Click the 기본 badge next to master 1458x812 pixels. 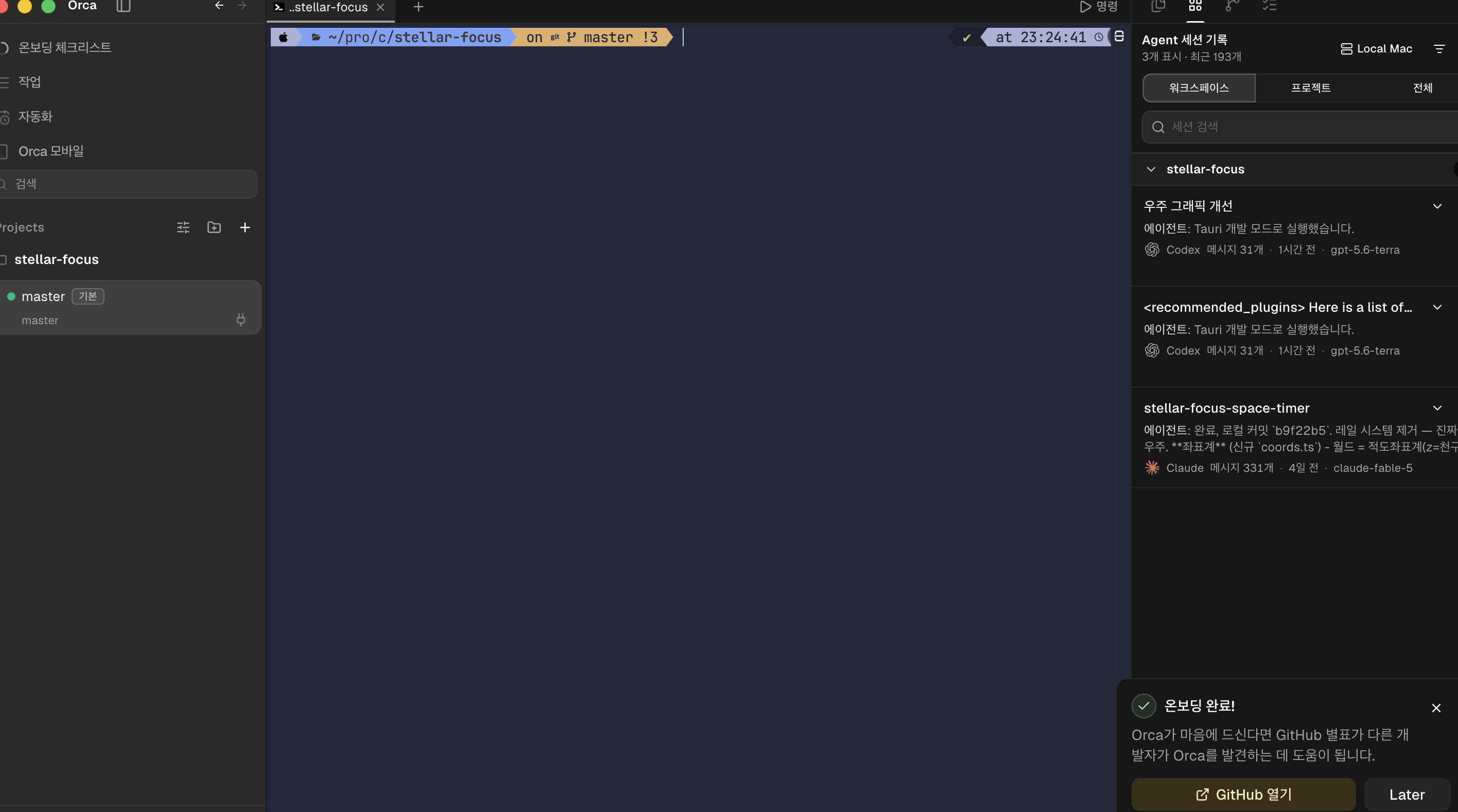88,296
